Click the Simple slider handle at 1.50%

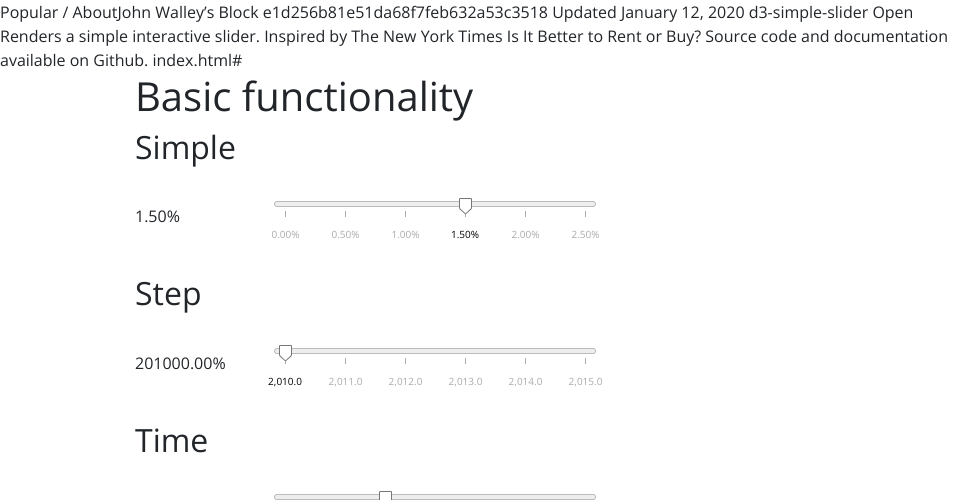[x=465, y=205]
